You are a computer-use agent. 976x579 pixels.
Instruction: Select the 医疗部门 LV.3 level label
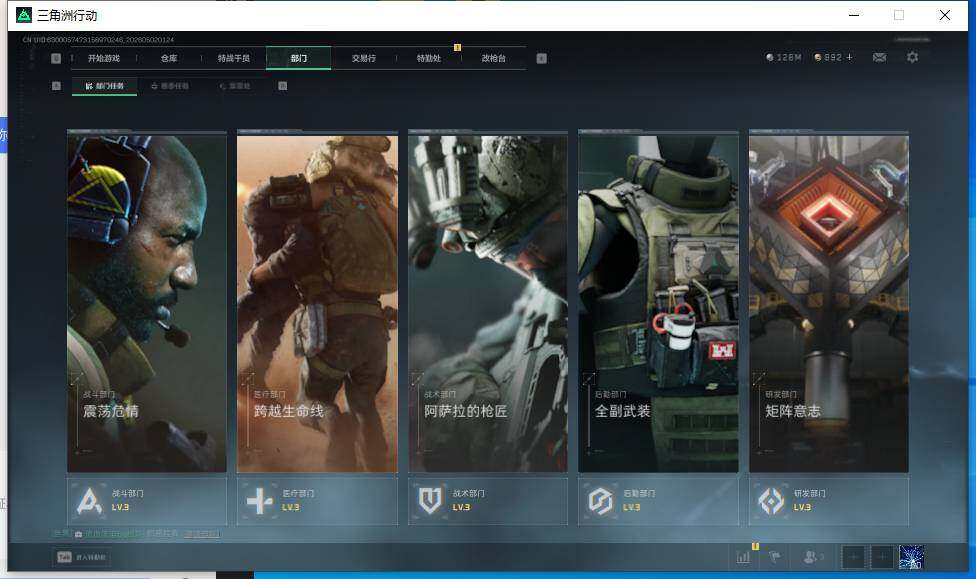click(291, 507)
